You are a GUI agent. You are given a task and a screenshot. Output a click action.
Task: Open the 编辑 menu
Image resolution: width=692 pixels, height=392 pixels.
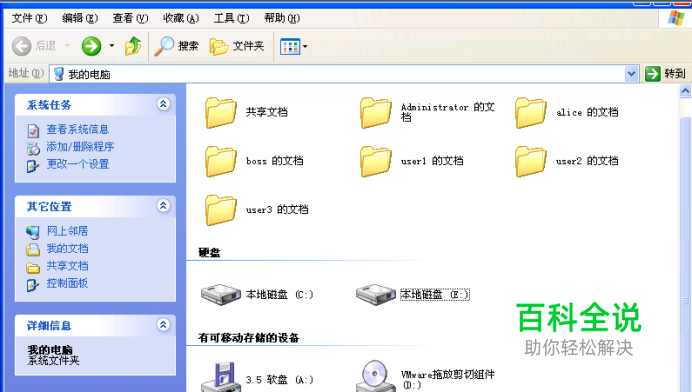coord(80,18)
